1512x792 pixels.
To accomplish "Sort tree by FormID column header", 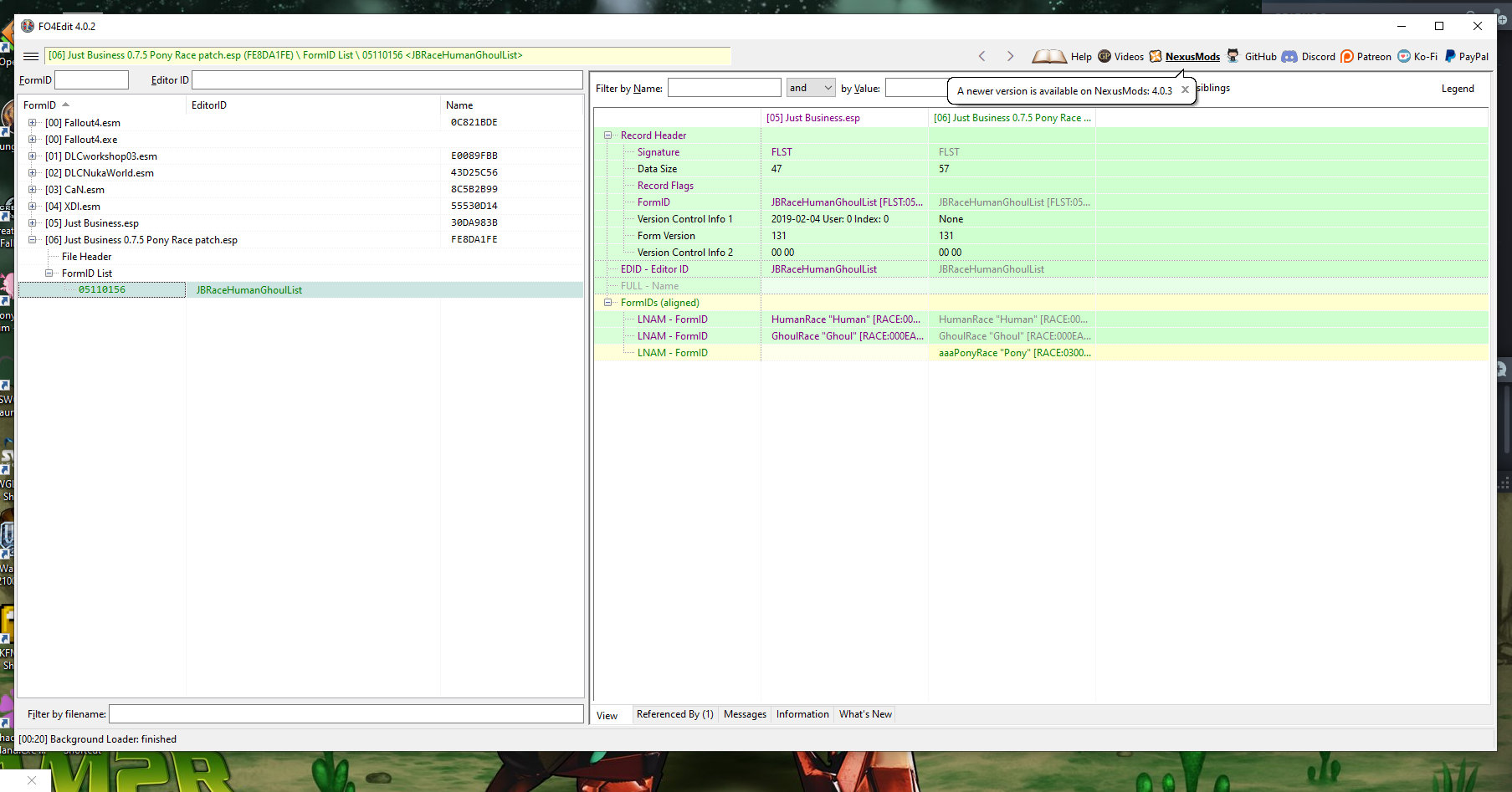I will tap(101, 105).
